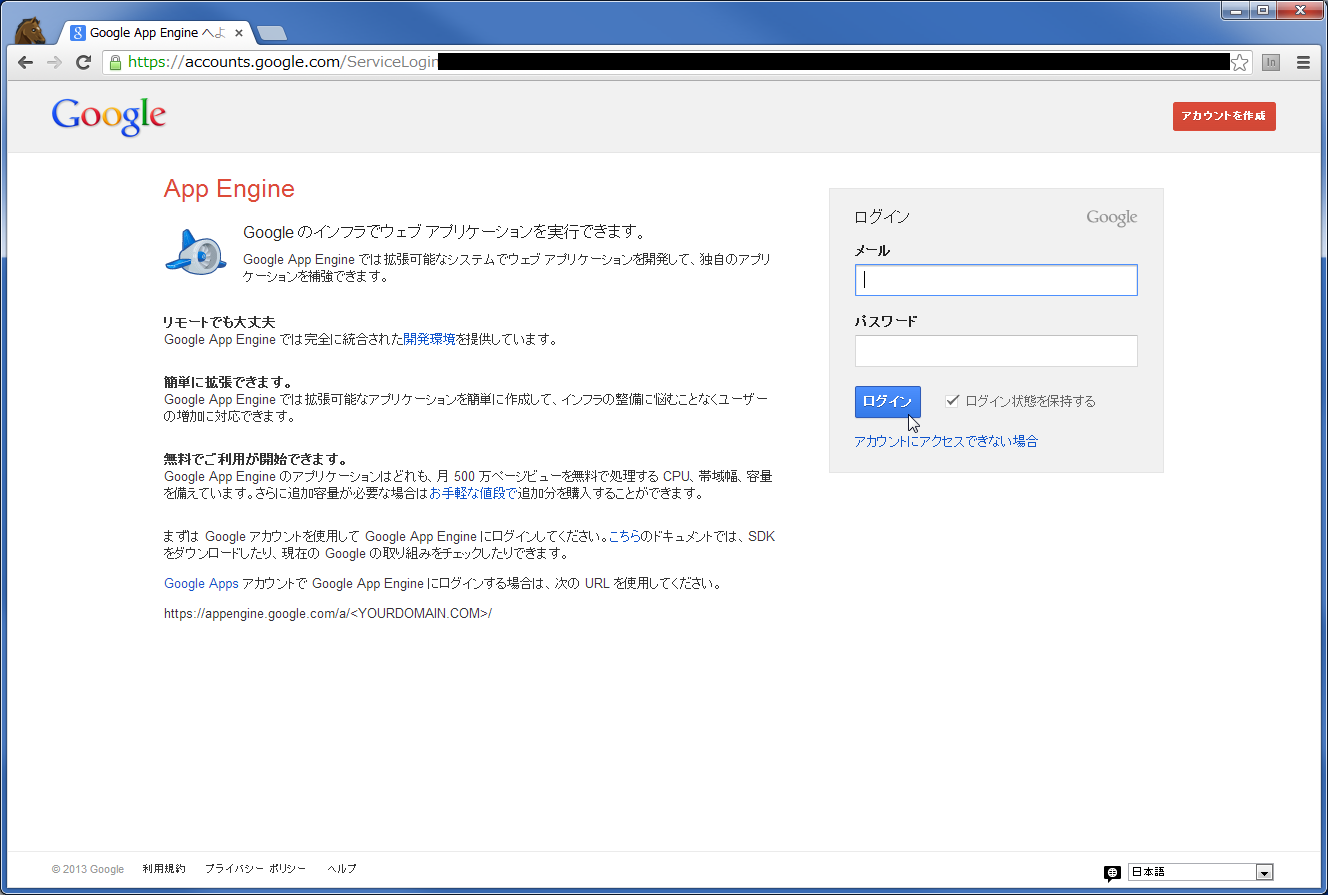Click the 簡単に拡張できます。 heading

[228, 382]
